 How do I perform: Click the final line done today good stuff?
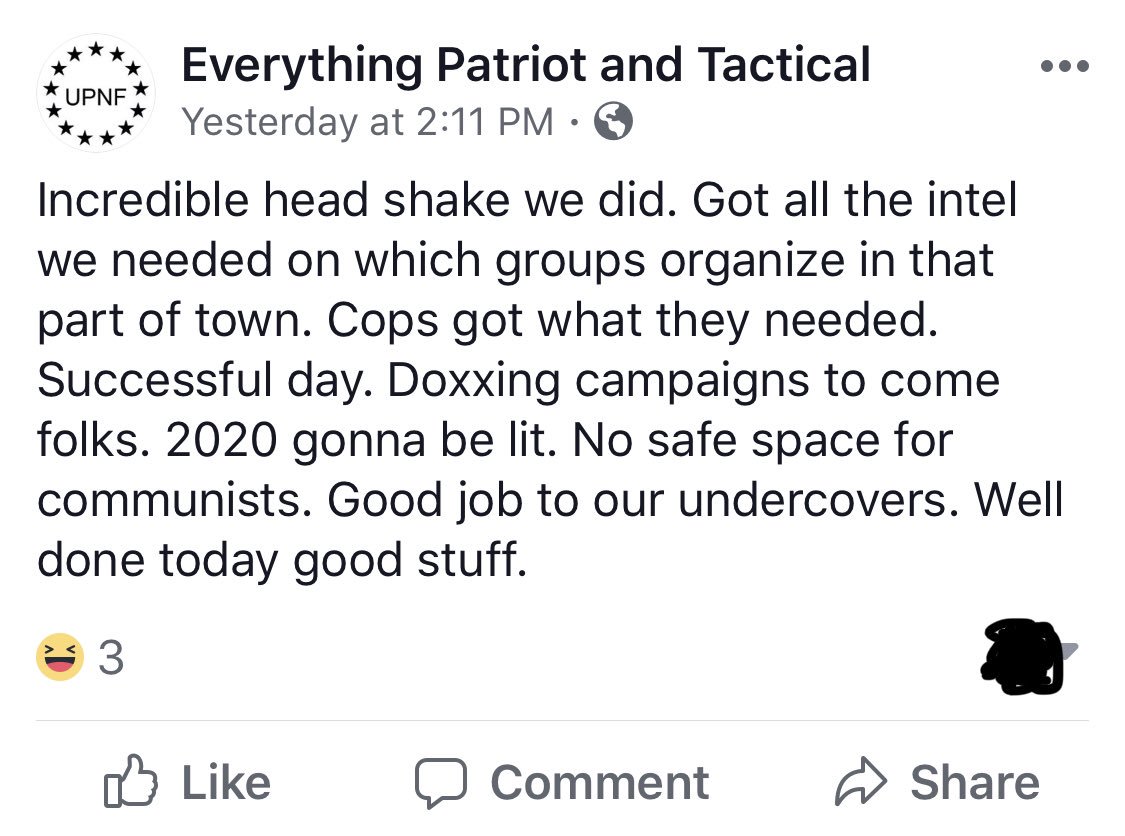[x=280, y=560]
